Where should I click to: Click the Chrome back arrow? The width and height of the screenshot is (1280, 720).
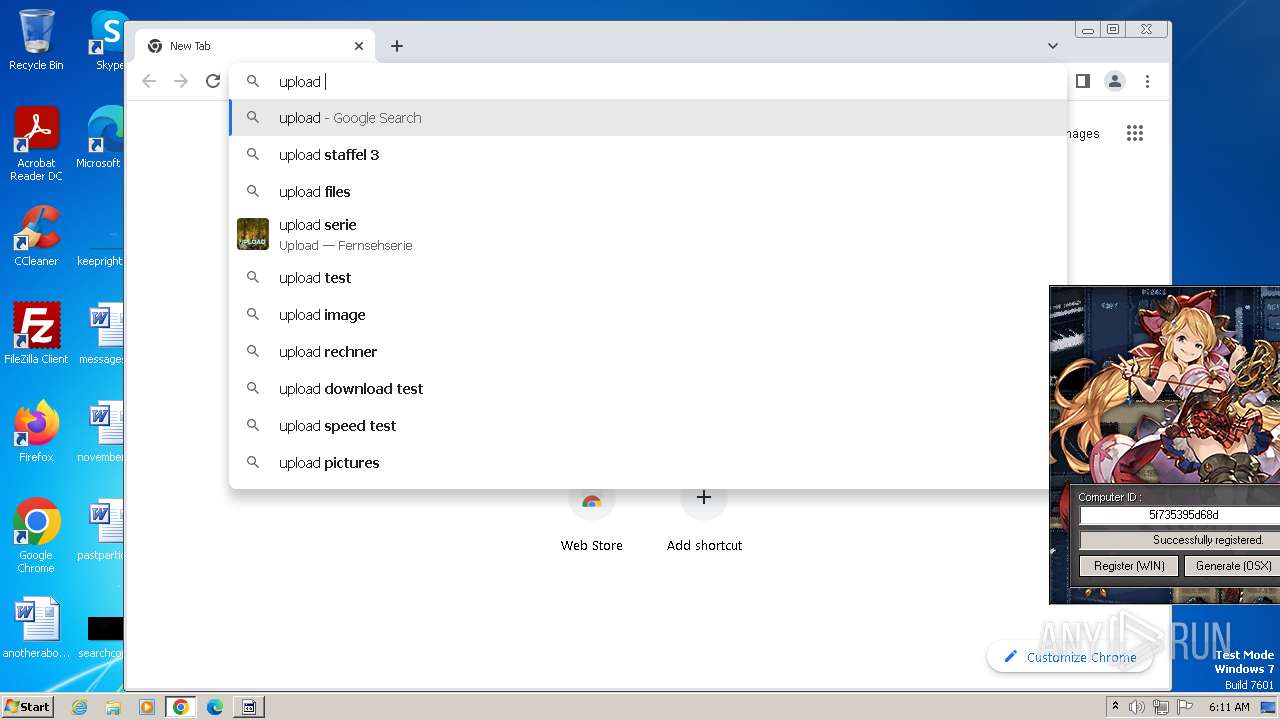click(149, 81)
